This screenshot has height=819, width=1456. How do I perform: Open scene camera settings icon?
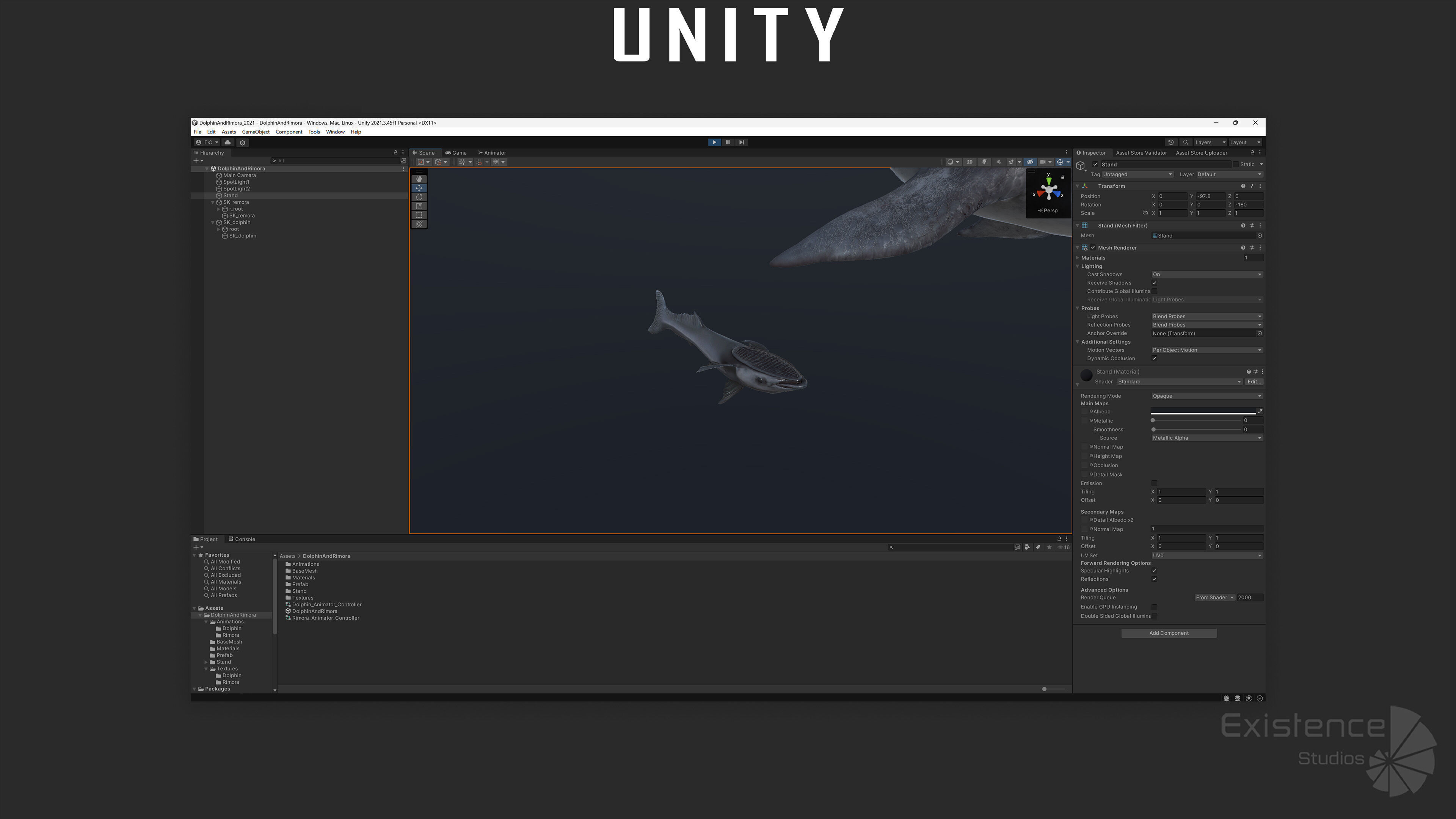pos(1043,162)
